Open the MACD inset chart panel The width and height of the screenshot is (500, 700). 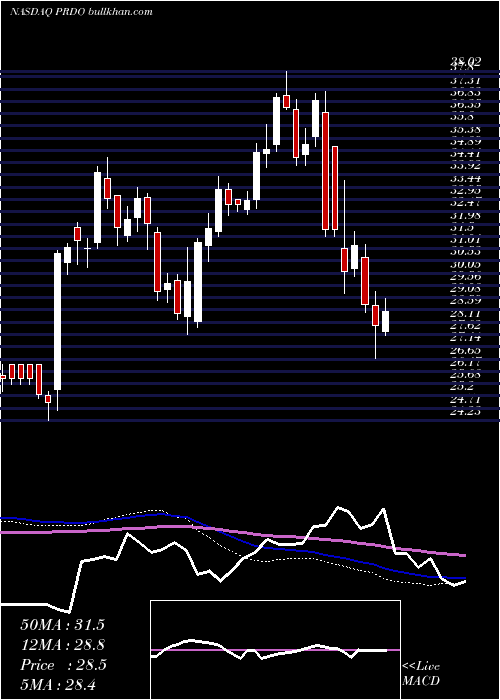[x=275, y=650]
